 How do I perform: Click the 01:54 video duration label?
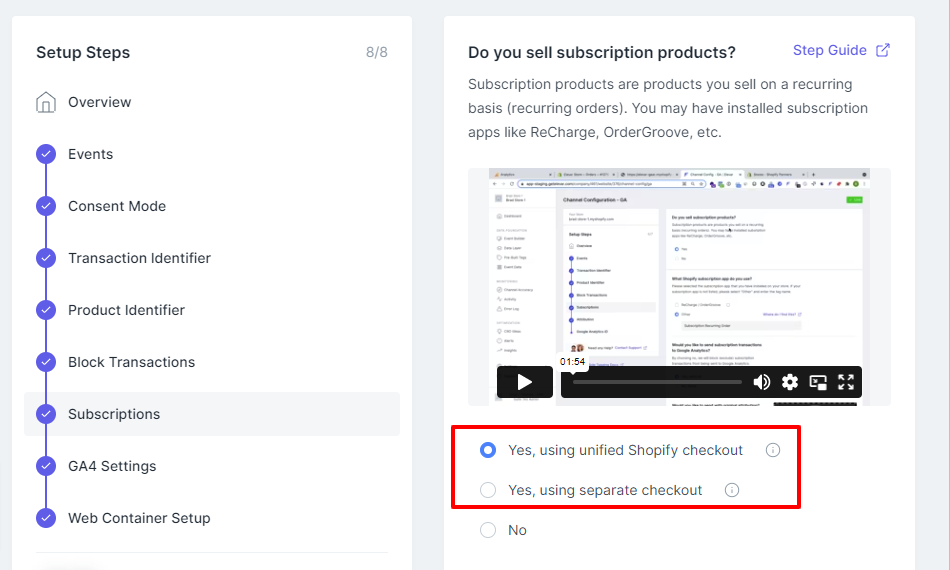point(572,362)
